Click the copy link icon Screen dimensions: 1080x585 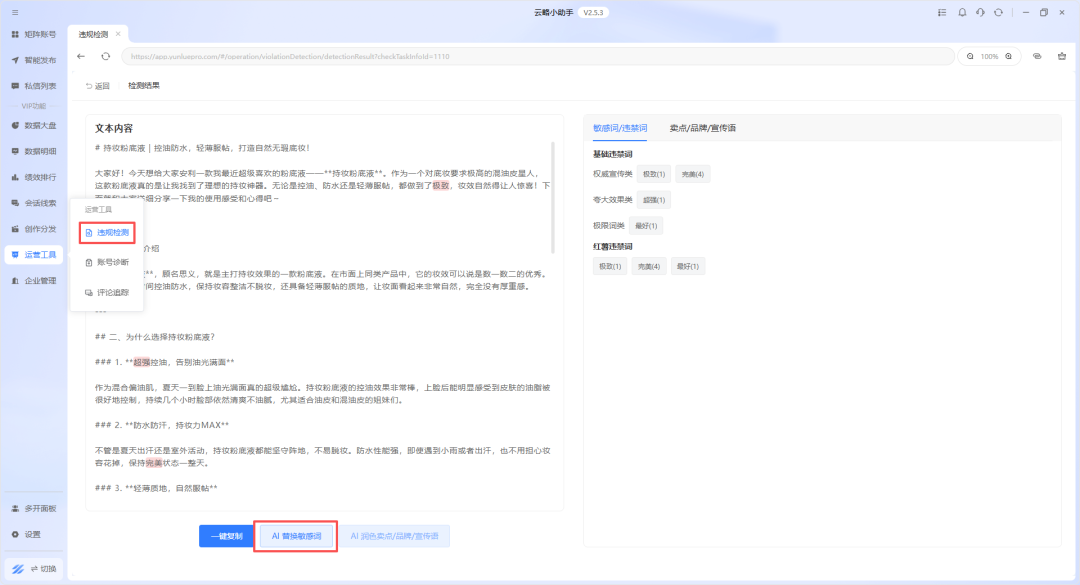1037,57
